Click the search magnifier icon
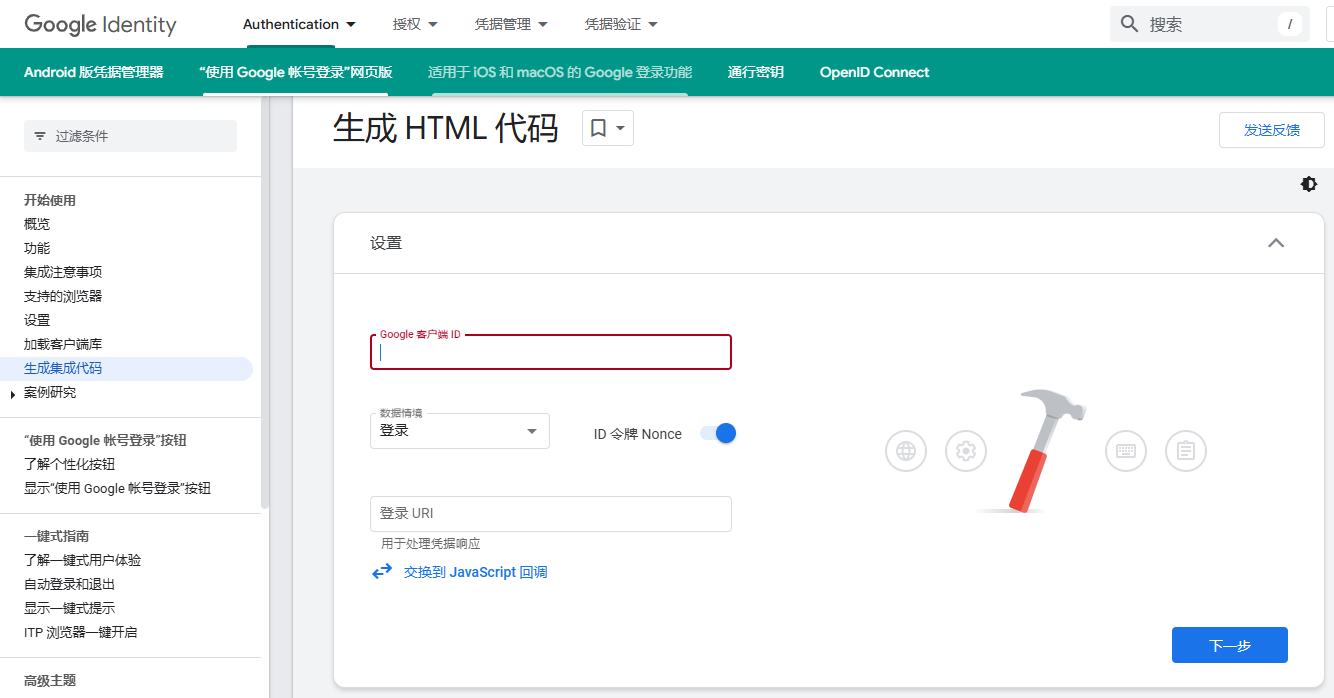Image resolution: width=1334 pixels, height=698 pixels. coord(1130,24)
